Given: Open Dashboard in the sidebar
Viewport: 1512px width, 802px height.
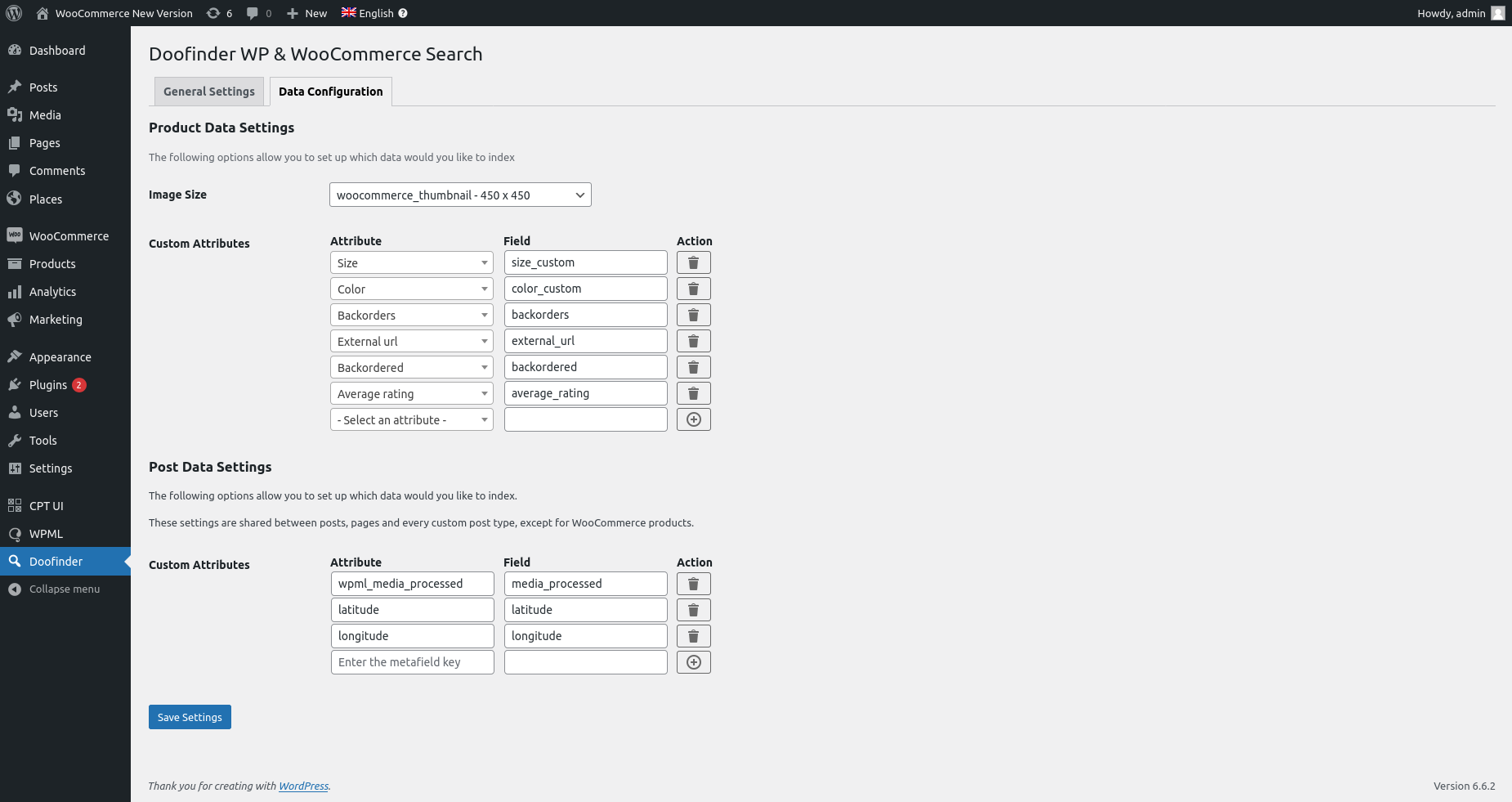Looking at the screenshot, I should (x=65, y=51).
